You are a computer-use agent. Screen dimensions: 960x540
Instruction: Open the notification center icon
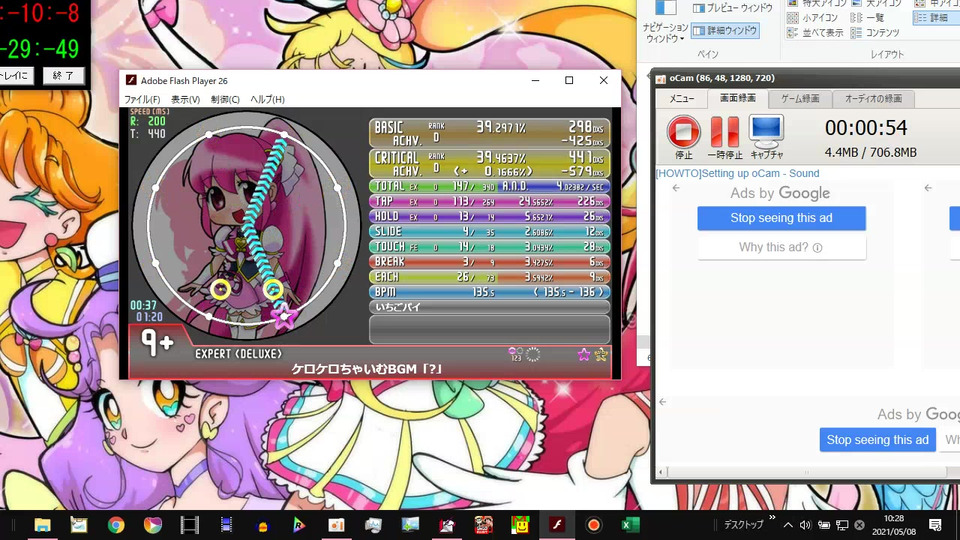tap(935, 525)
